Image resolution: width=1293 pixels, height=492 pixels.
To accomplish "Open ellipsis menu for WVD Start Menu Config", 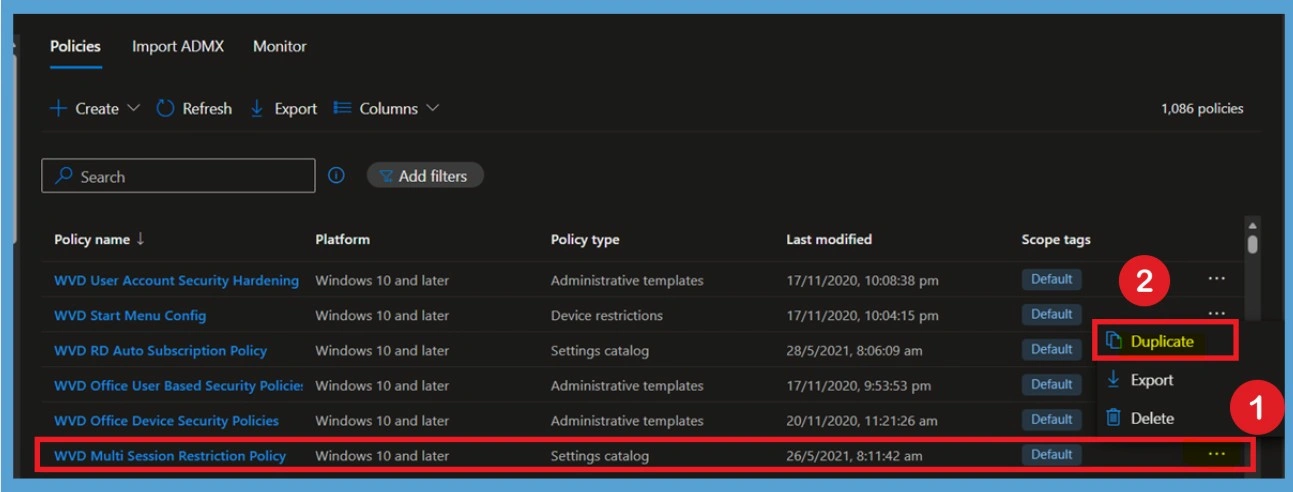I will pyautogui.click(x=1217, y=313).
